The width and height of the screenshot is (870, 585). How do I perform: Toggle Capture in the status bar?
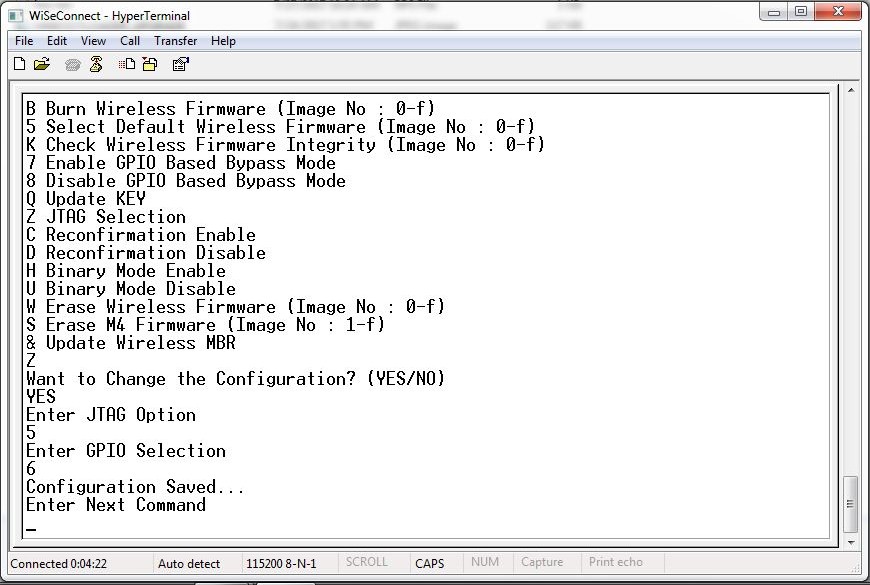tap(543, 562)
